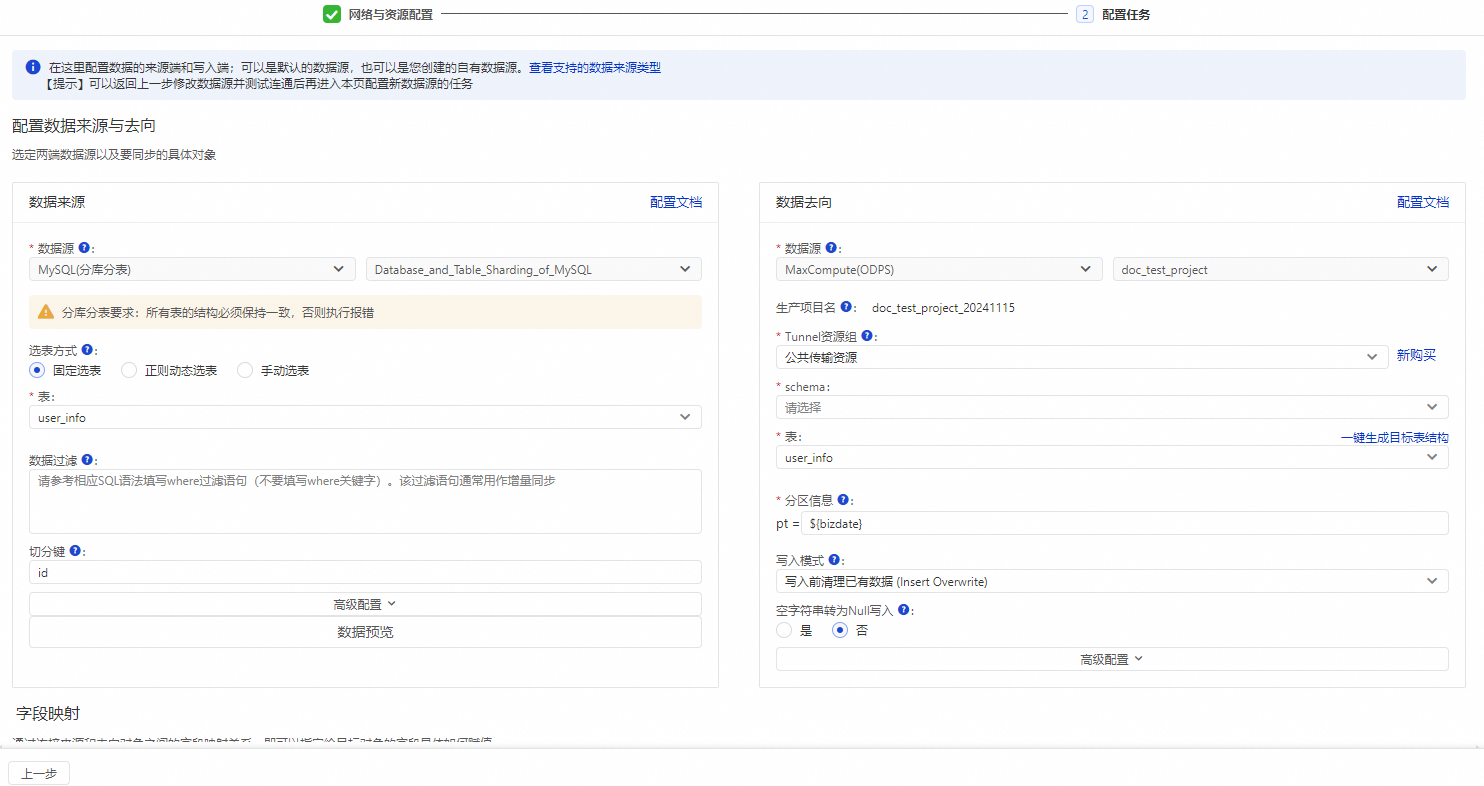Open the destination table user_info dropdown
The width and height of the screenshot is (1484, 786).
point(1112,457)
